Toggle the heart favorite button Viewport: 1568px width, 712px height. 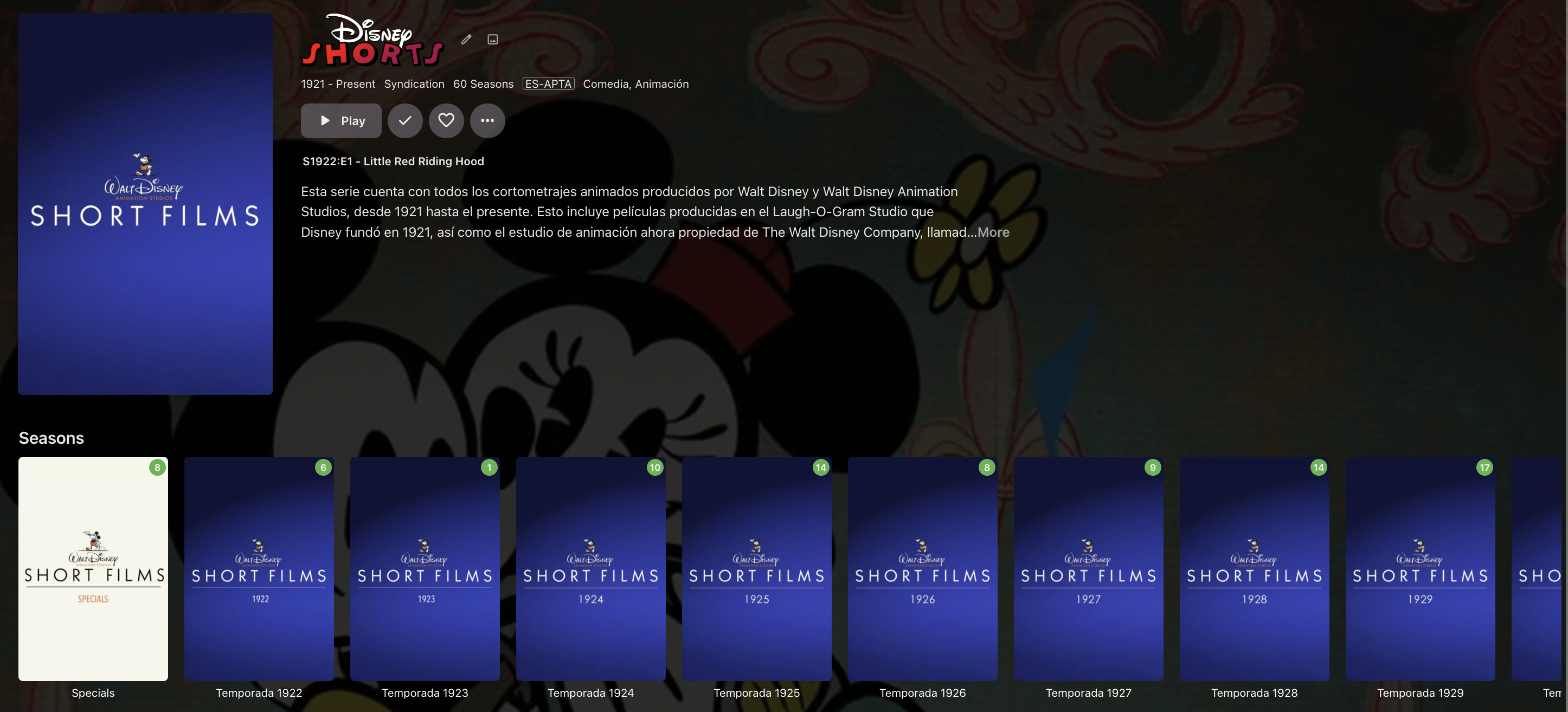click(x=446, y=120)
